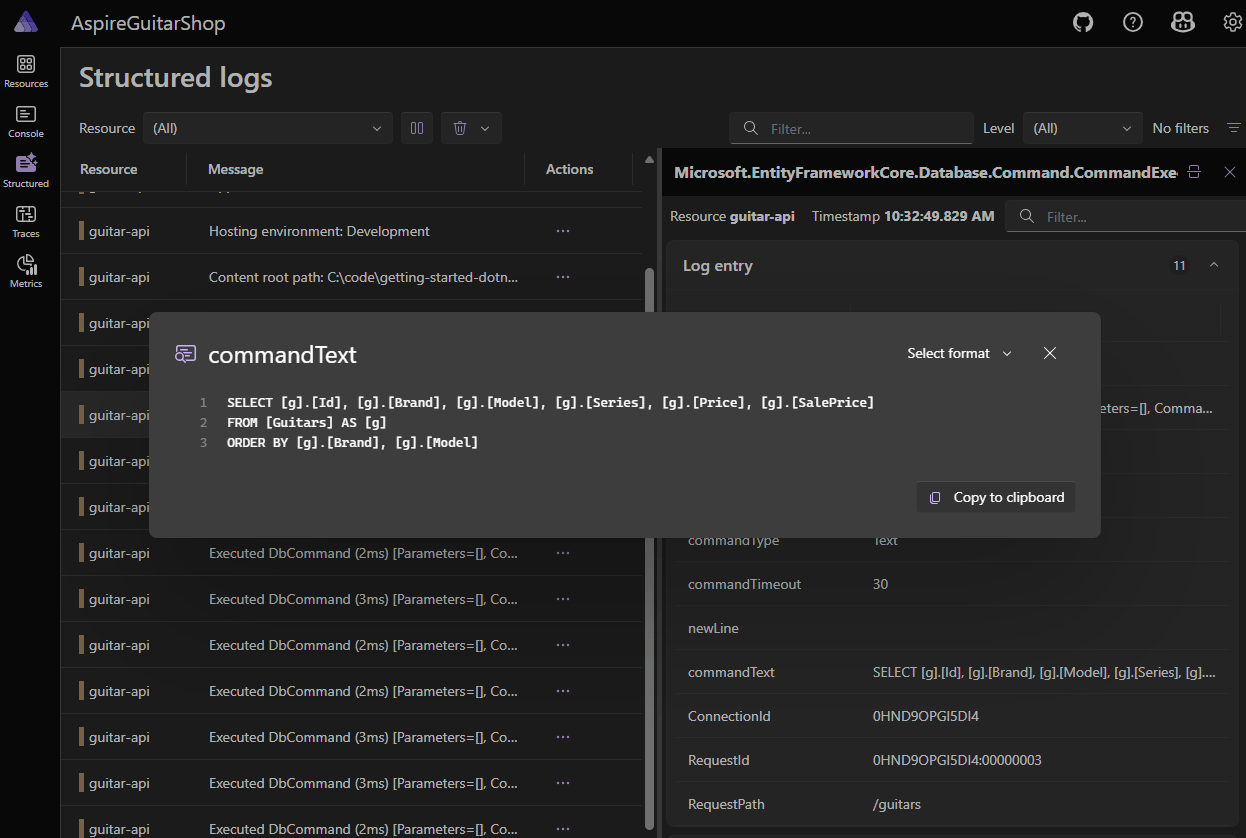1246x838 pixels.
Task: Open the Copilot icon in header
Action: (x=1183, y=22)
